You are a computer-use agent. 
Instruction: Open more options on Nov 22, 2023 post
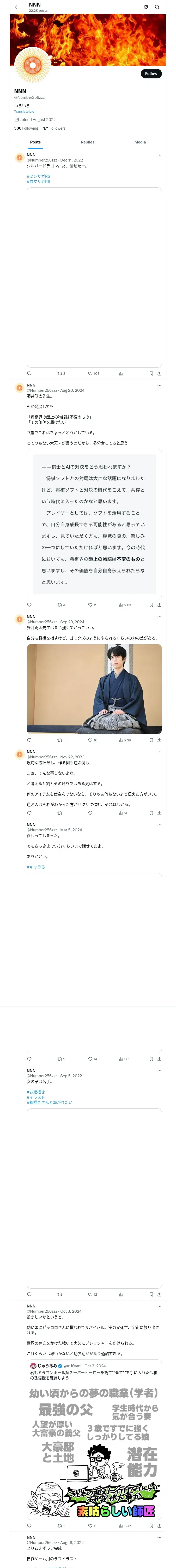(x=160, y=752)
